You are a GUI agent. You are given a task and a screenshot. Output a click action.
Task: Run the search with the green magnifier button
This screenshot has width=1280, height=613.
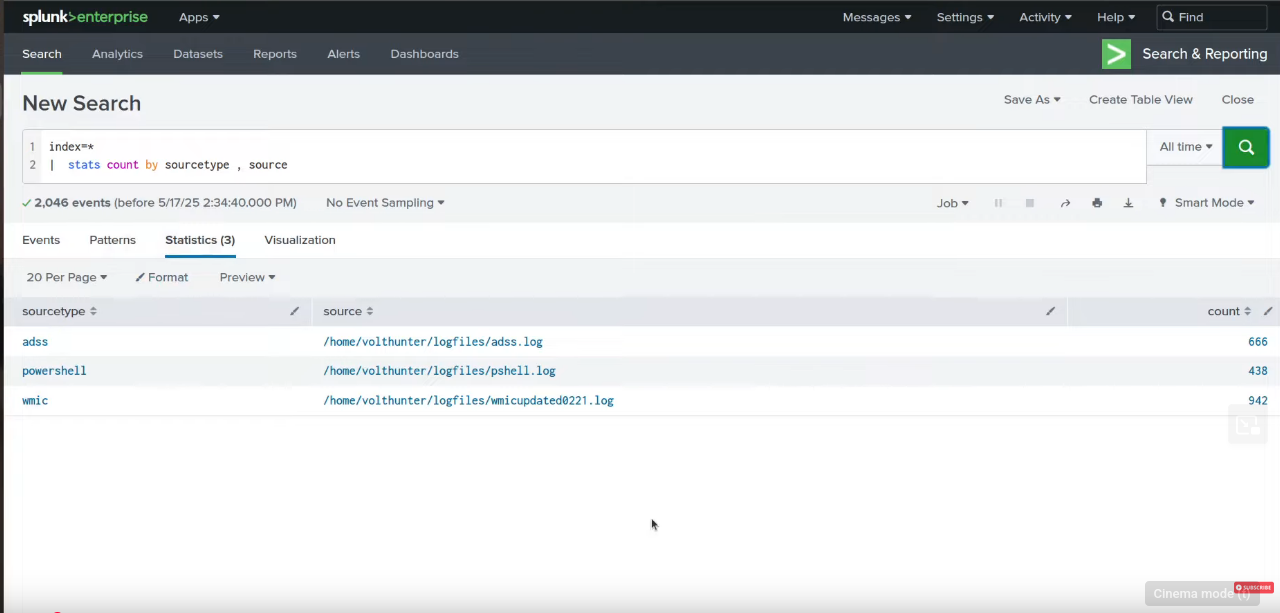tap(1246, 147)
